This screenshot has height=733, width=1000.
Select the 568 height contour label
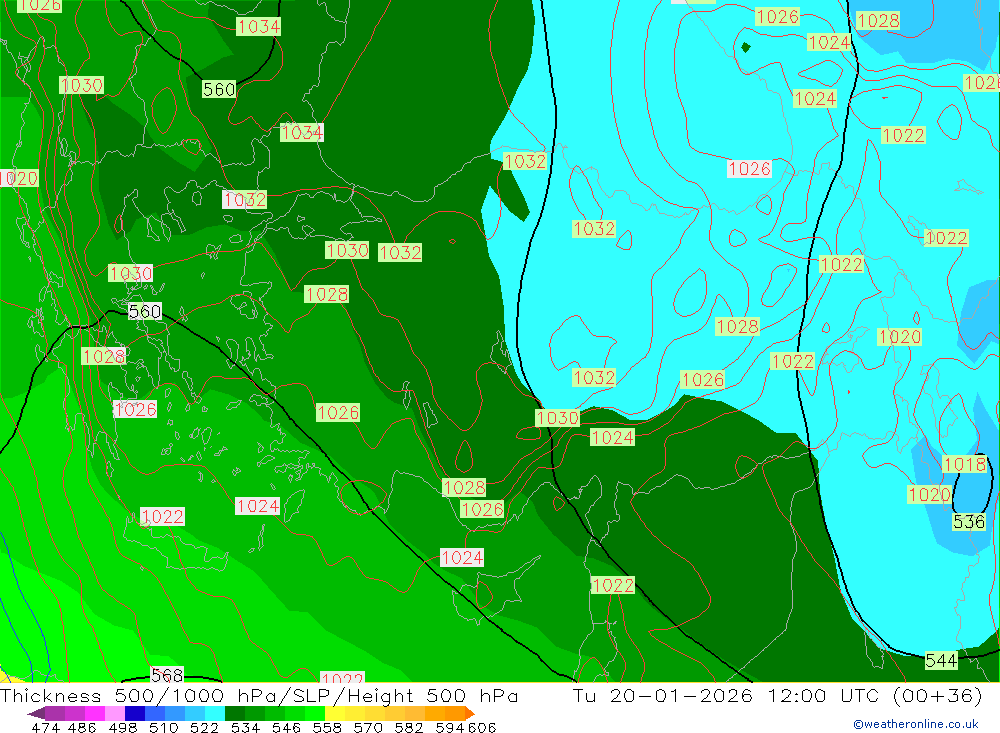[167, 674]
